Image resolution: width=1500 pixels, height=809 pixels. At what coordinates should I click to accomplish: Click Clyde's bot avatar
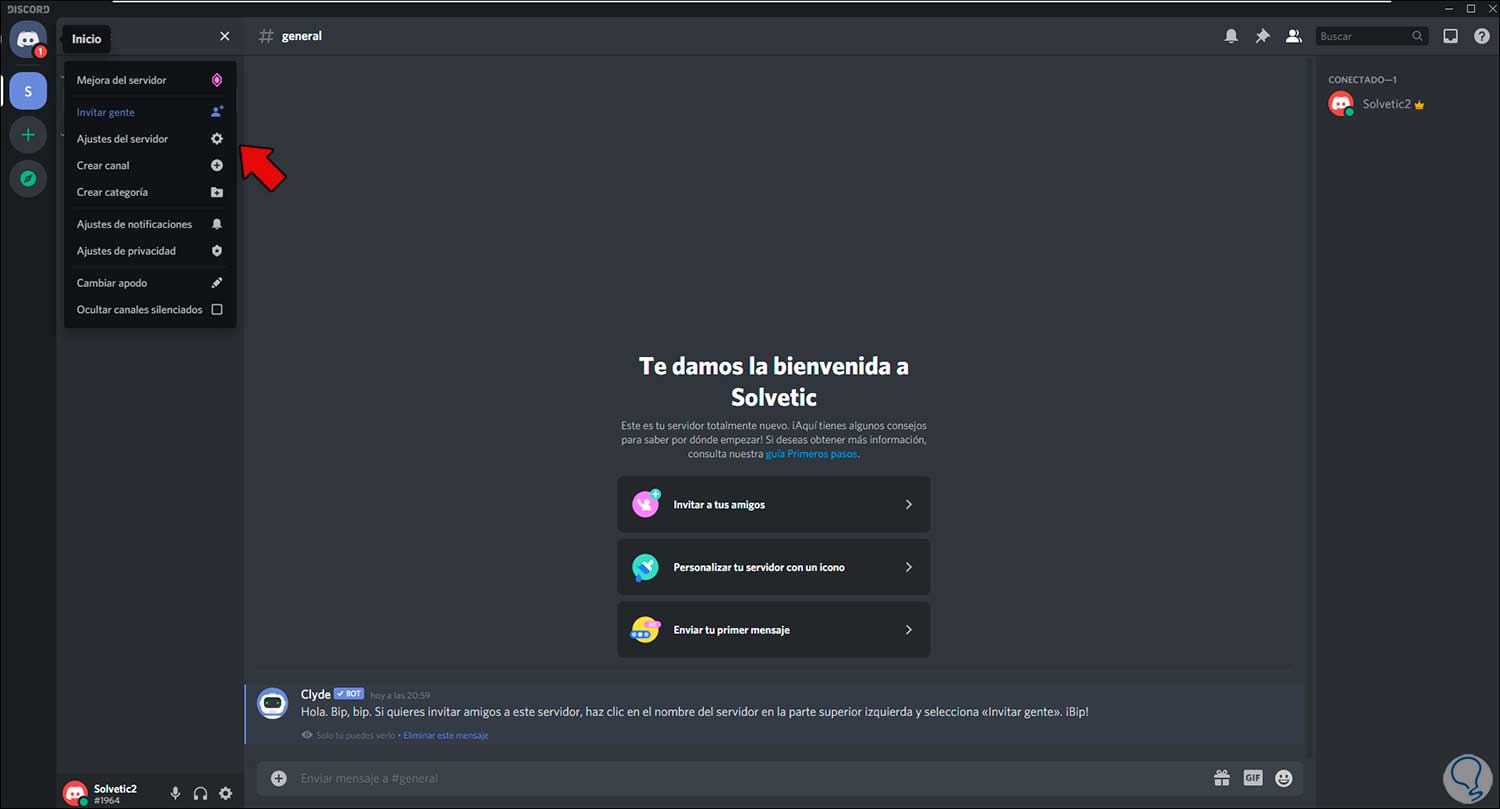point(273,704)
